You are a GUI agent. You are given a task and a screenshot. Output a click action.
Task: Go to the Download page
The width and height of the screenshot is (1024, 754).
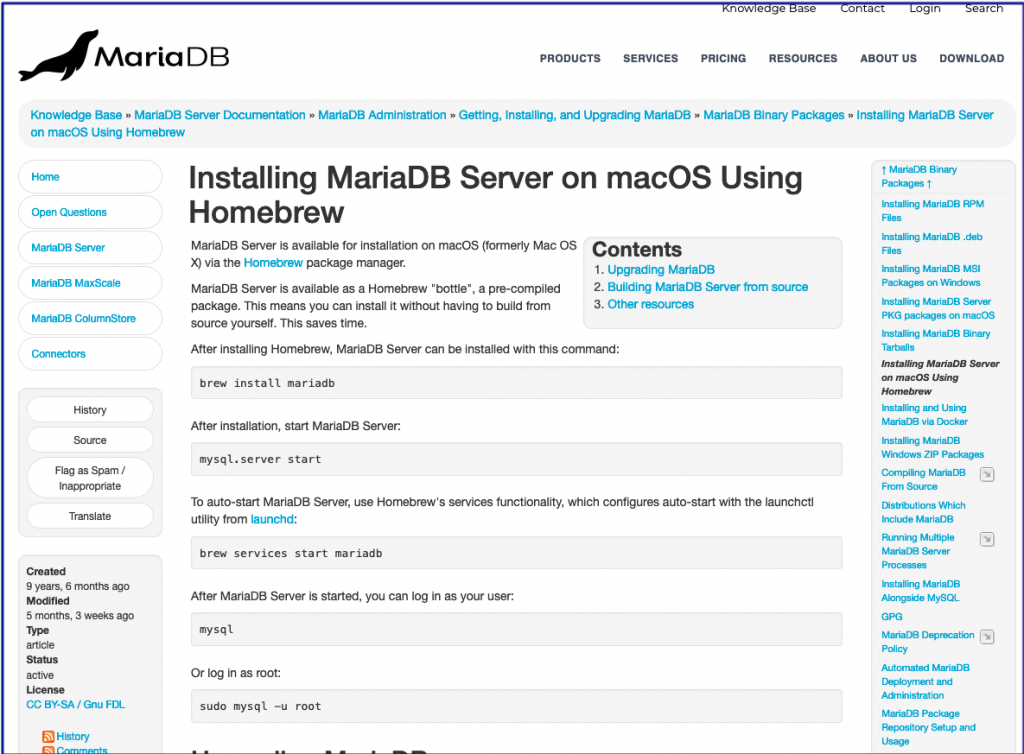click(972, 58)
